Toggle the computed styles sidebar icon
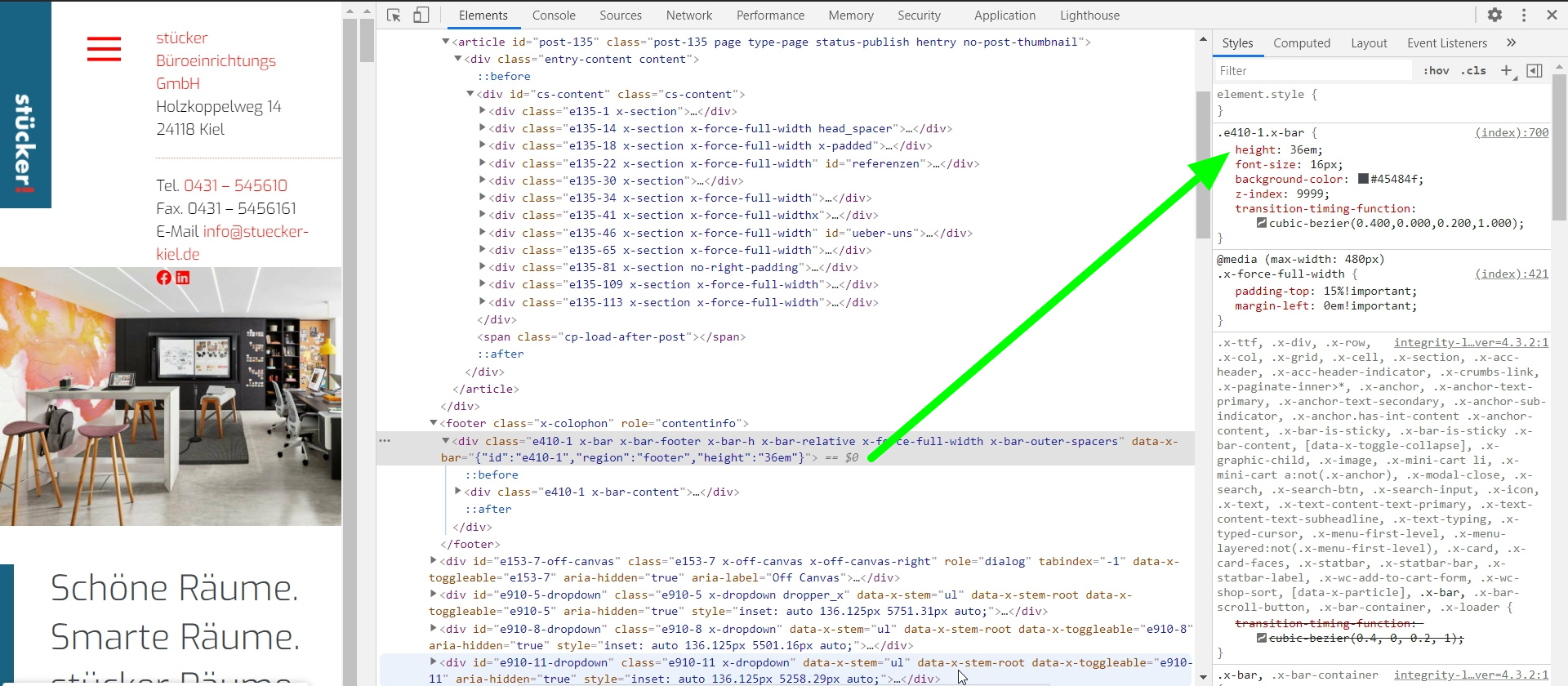 click(1535, 71)
